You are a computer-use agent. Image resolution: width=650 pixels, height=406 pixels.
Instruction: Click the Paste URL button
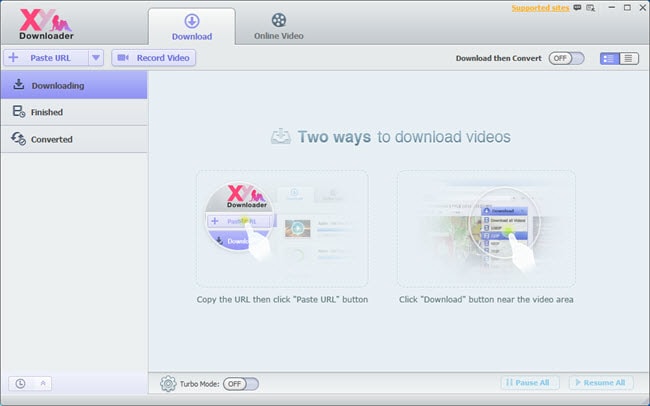coord(47,58)
